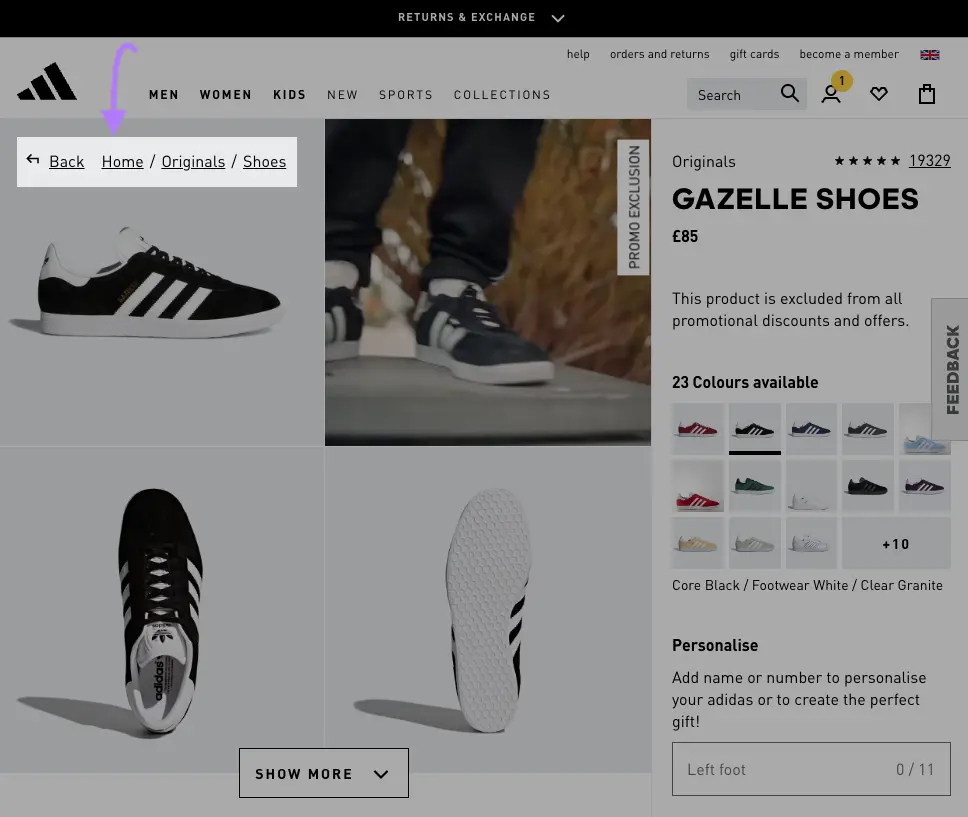Open the shopping bag icon
The width and height of the screenshot is (968, 817).
[927, 94]
